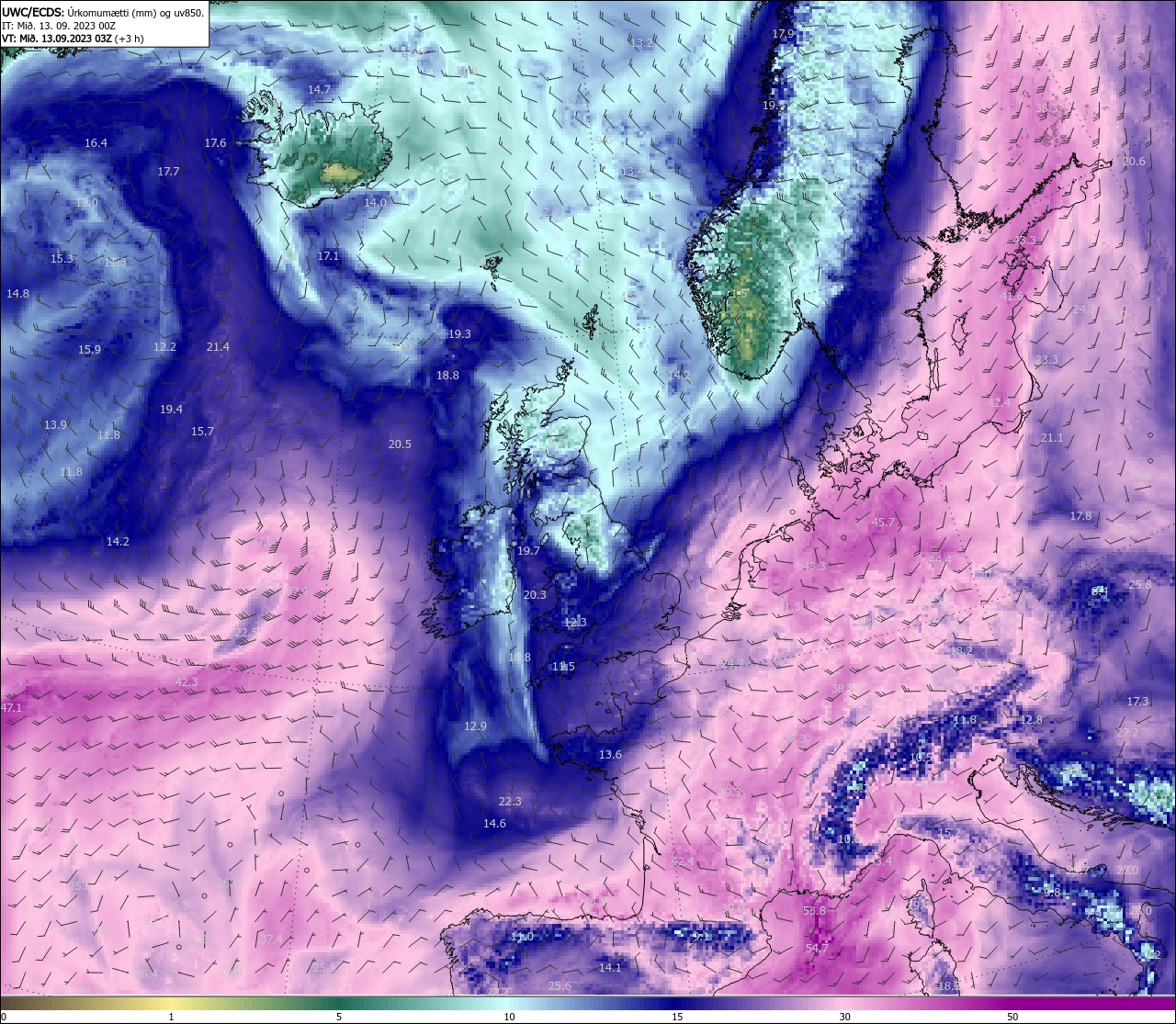Image resolution: width=1176 pixels, height=1024 pixels.
Task: Click the 25.6 value at the bottom of Iberia
Action: (560, 985)
